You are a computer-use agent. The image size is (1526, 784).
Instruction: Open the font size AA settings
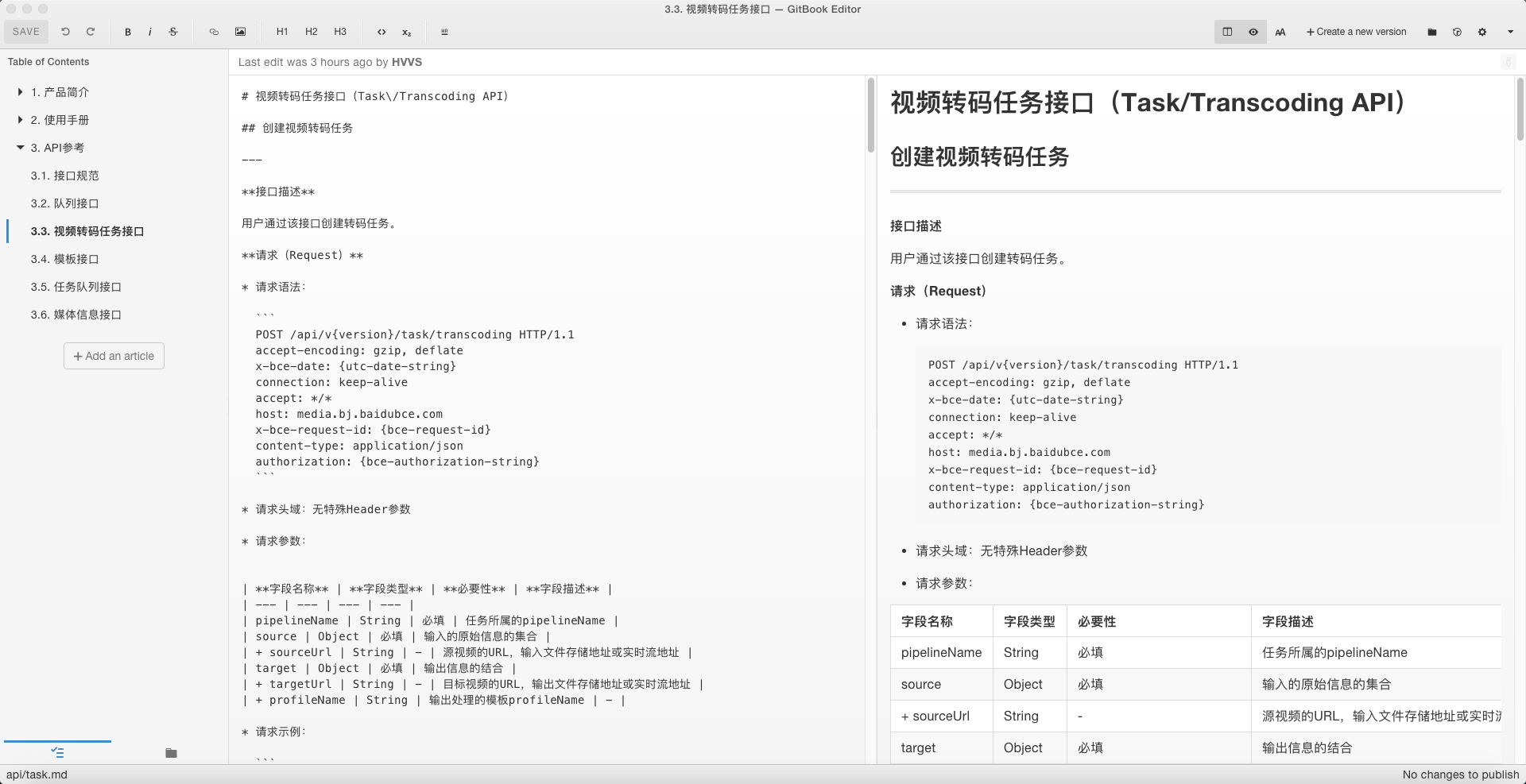pyautogui.click(x=1280, y=32)
